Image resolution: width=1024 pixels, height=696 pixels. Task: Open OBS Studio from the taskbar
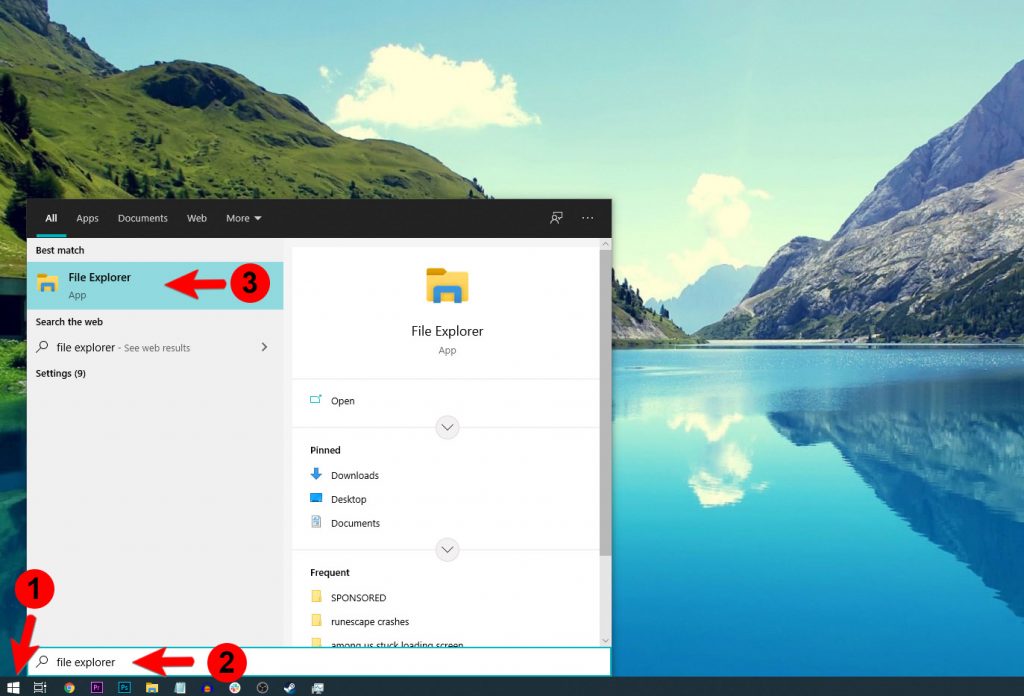262,687
